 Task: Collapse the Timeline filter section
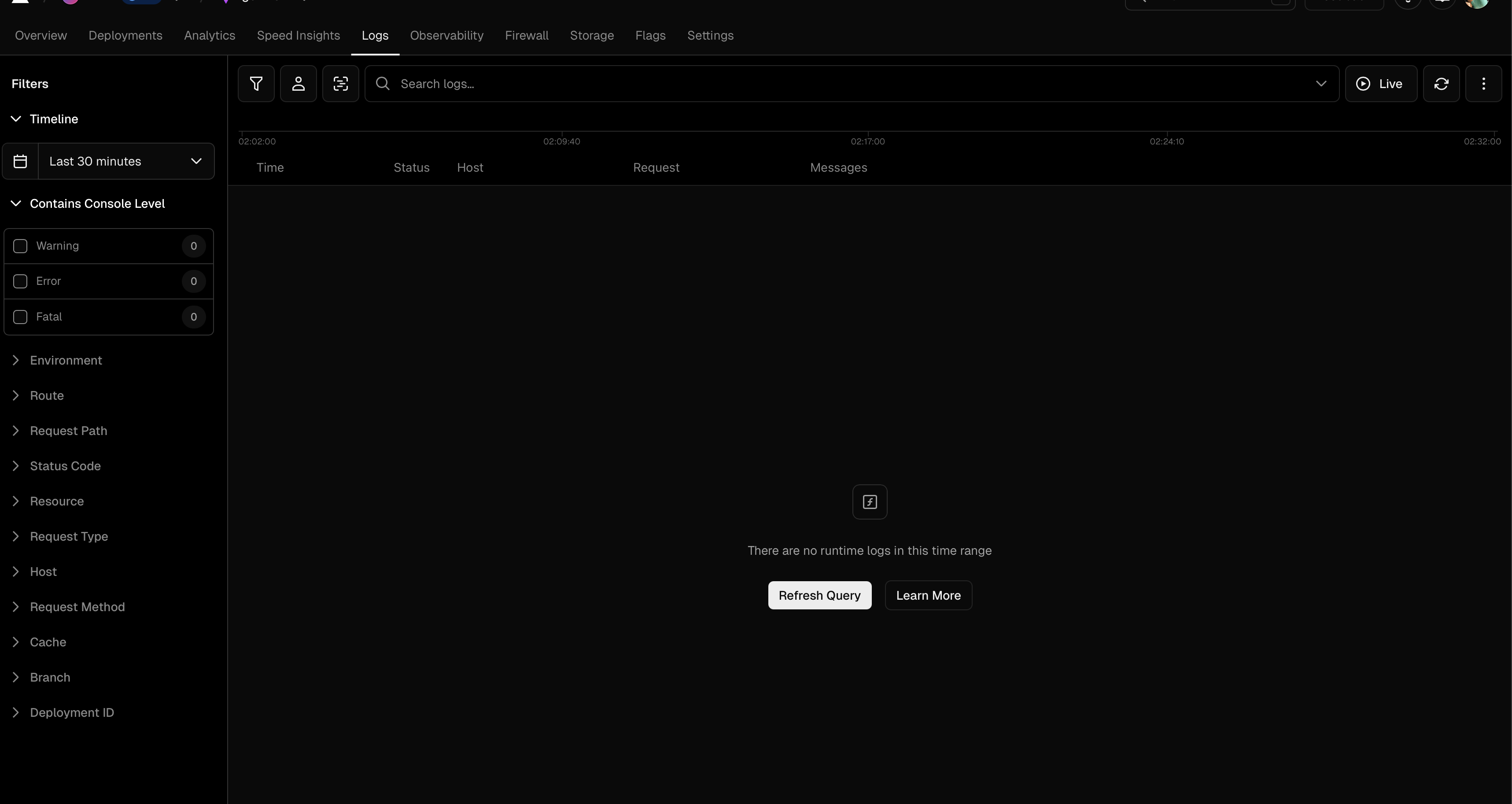[x=45, y=119]
